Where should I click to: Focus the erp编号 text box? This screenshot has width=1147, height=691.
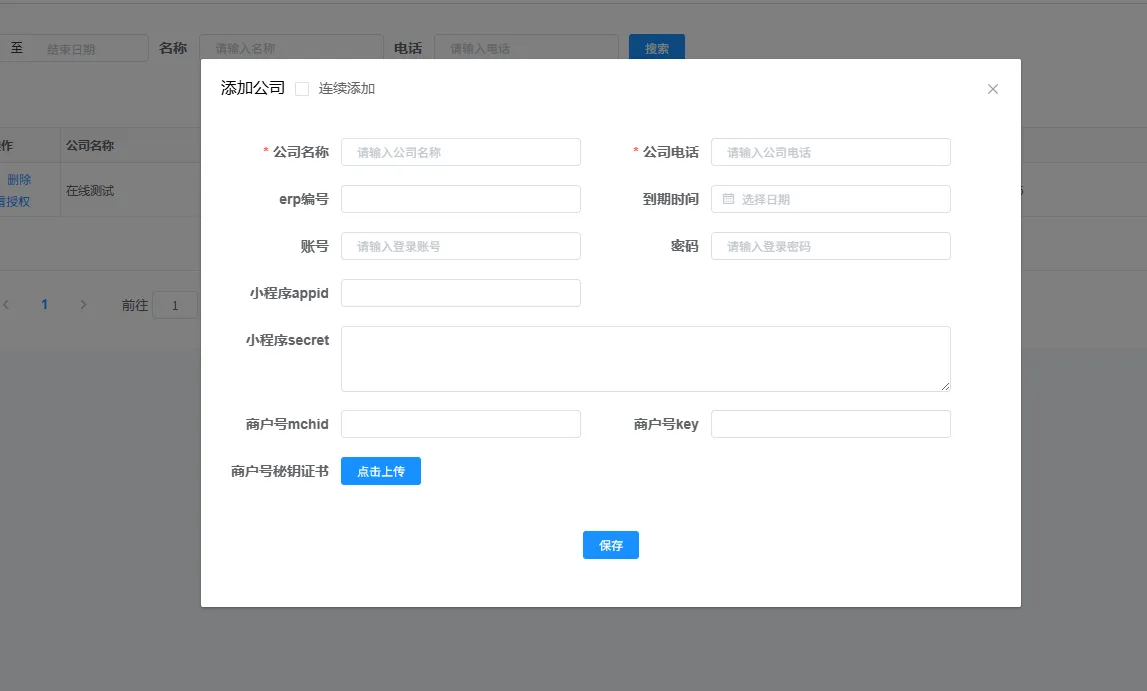click(460, 199)
